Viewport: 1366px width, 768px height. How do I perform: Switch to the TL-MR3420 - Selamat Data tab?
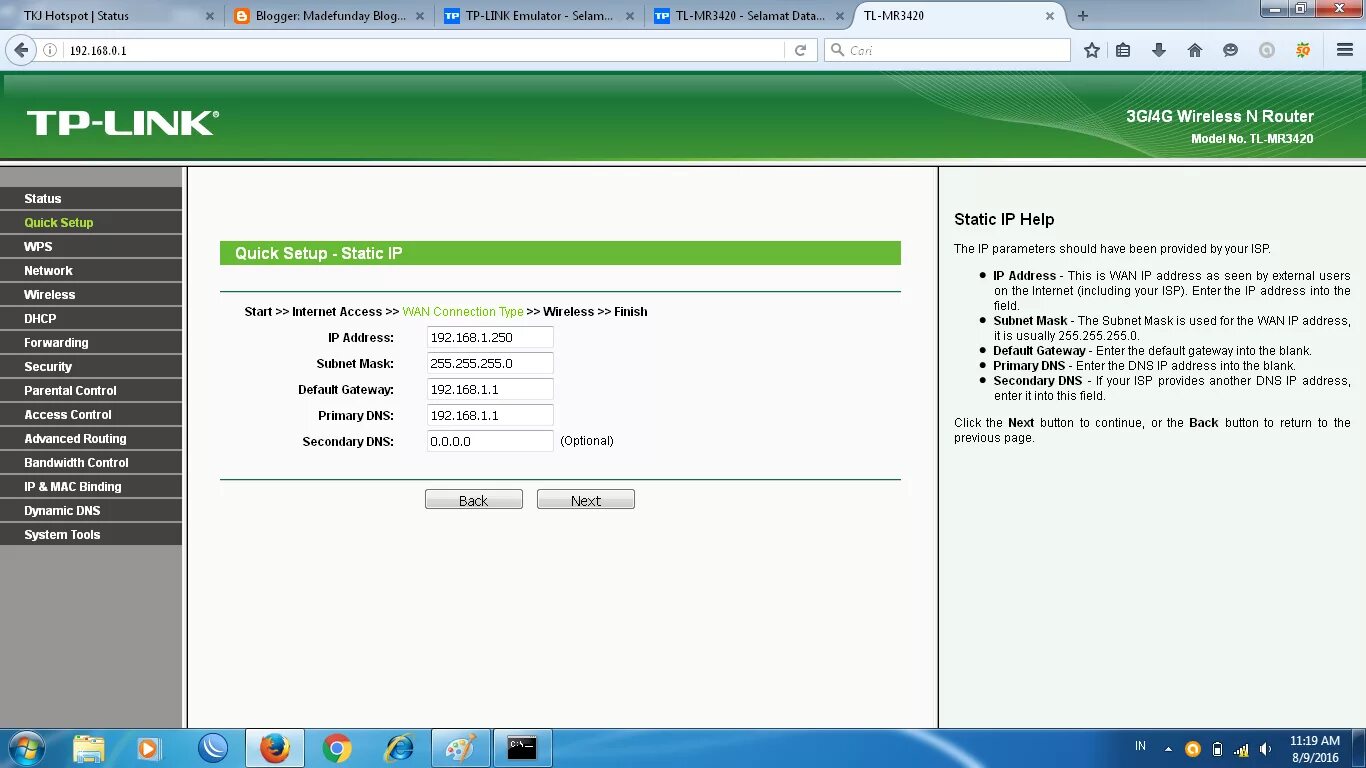[x=748, y=16]
